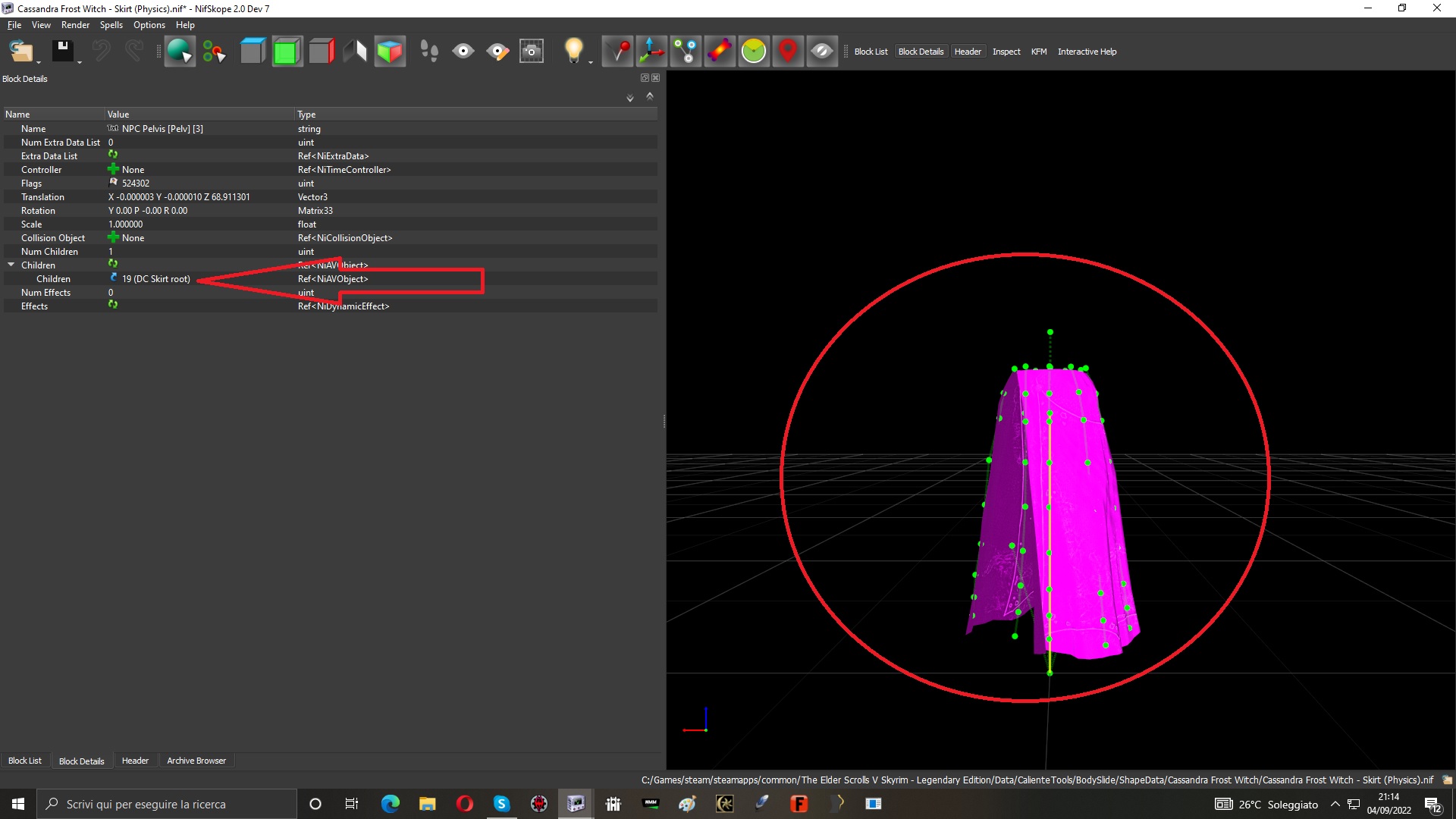Toggle Show Nodes graph icon
The width and height of the screenshot is (1456, 819).
(x=686, y=52)
